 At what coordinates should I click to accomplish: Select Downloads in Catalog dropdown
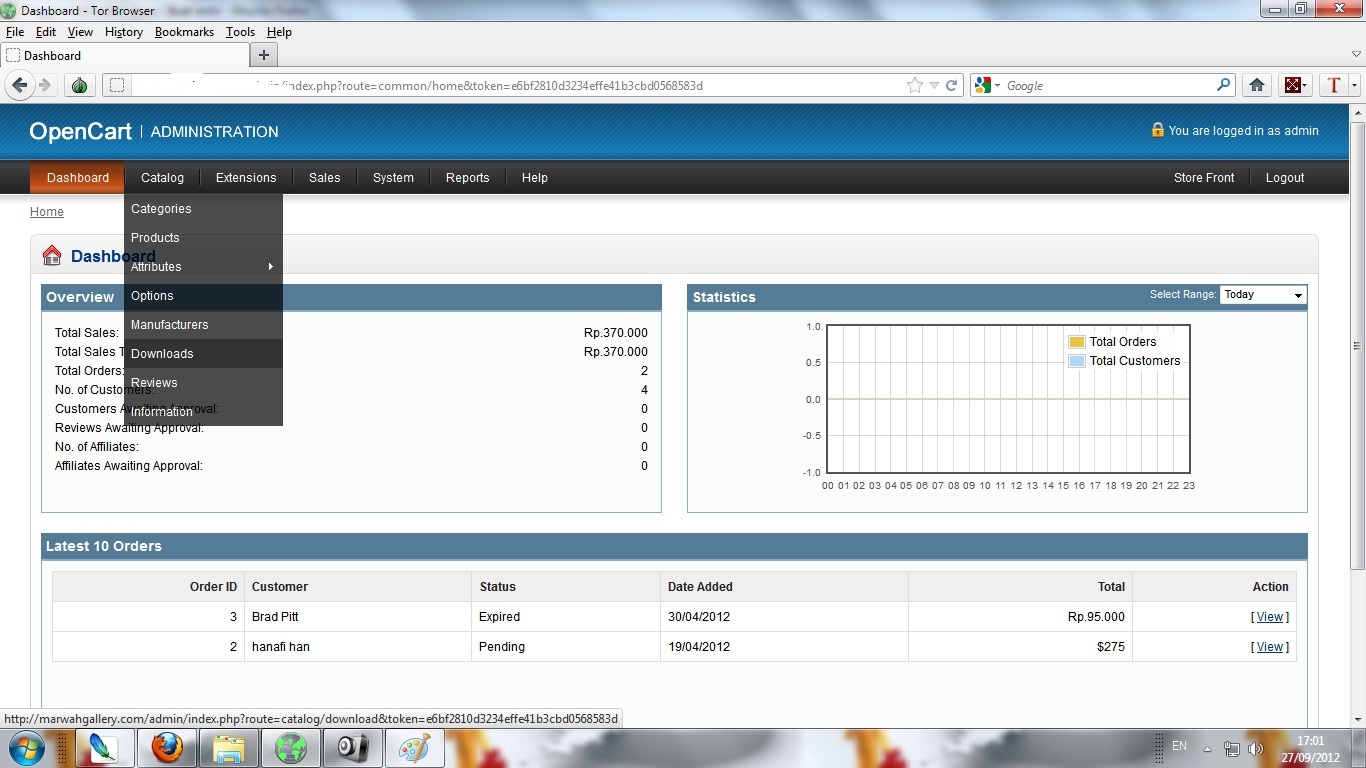point(203,354)
